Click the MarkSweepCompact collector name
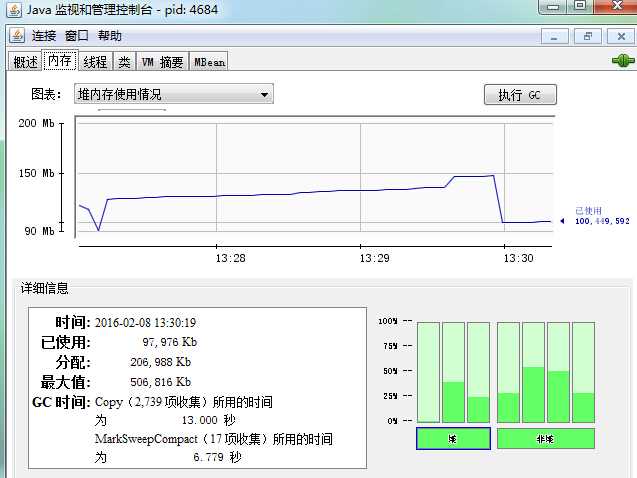Screen dimensions: 637x478 [x=146, y=439]
